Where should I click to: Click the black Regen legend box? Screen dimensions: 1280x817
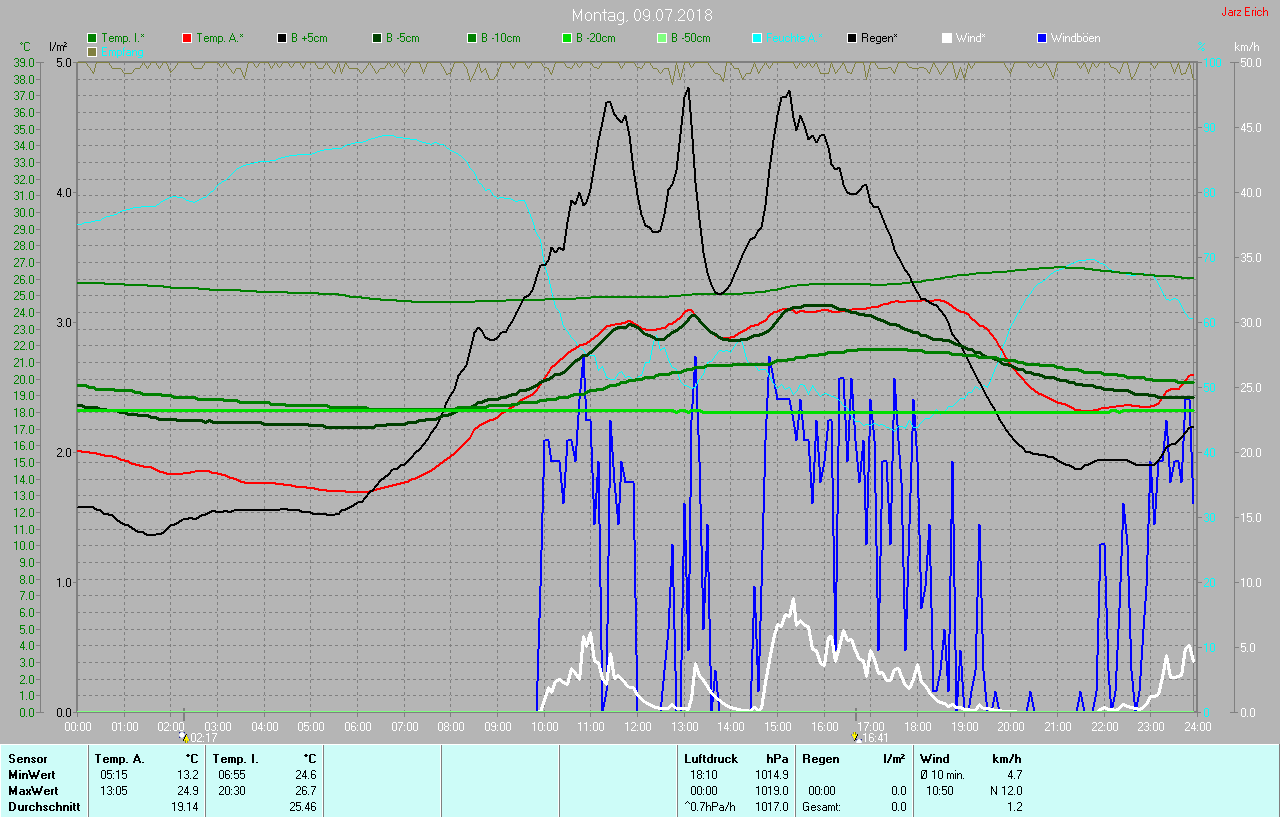(x=852, y=38)
